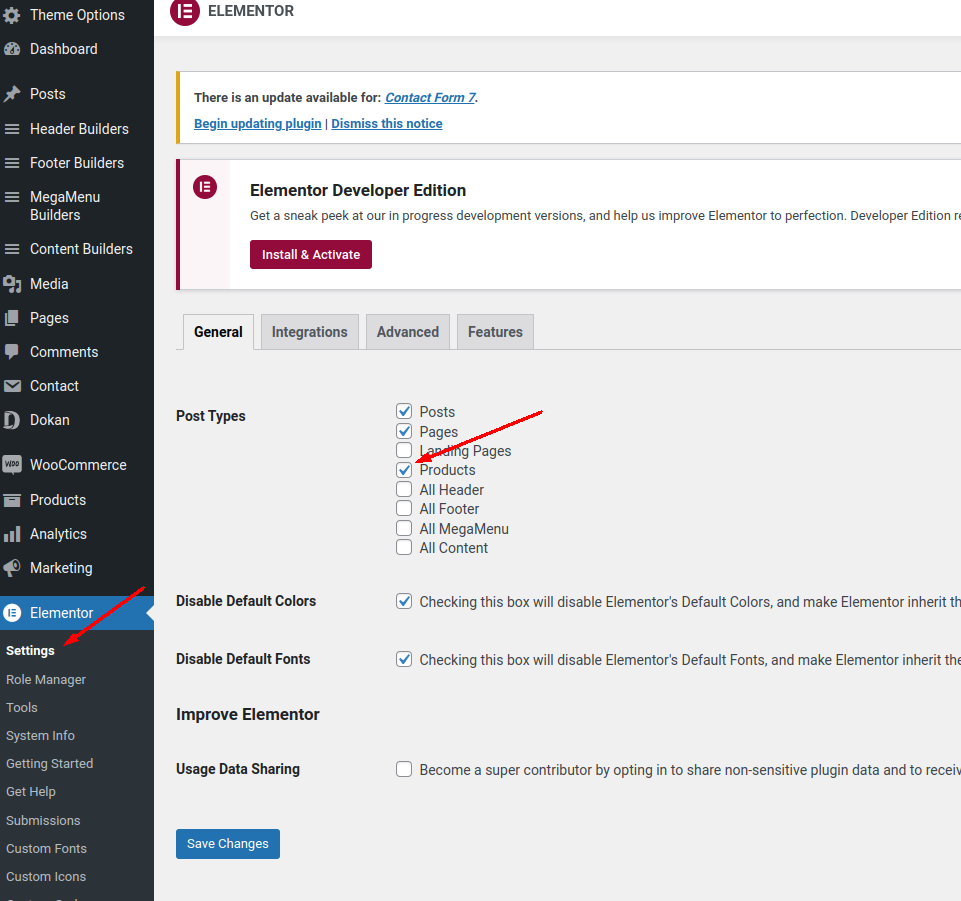Click the MegaMenu Builders menu icon
Screen dimensions: 961x901
click(x=12, y=197)
